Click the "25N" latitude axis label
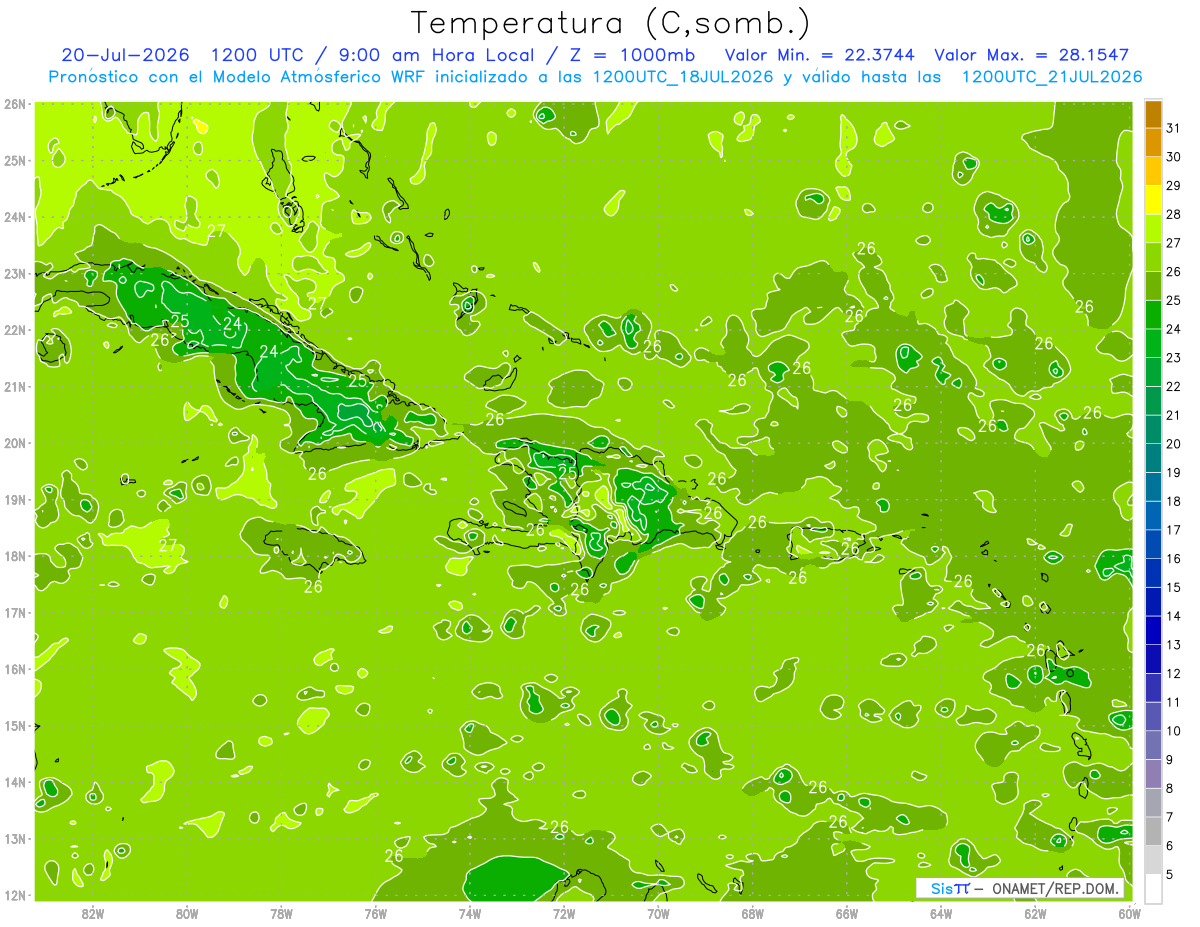1200x927 pixels. tap(15, 160)
